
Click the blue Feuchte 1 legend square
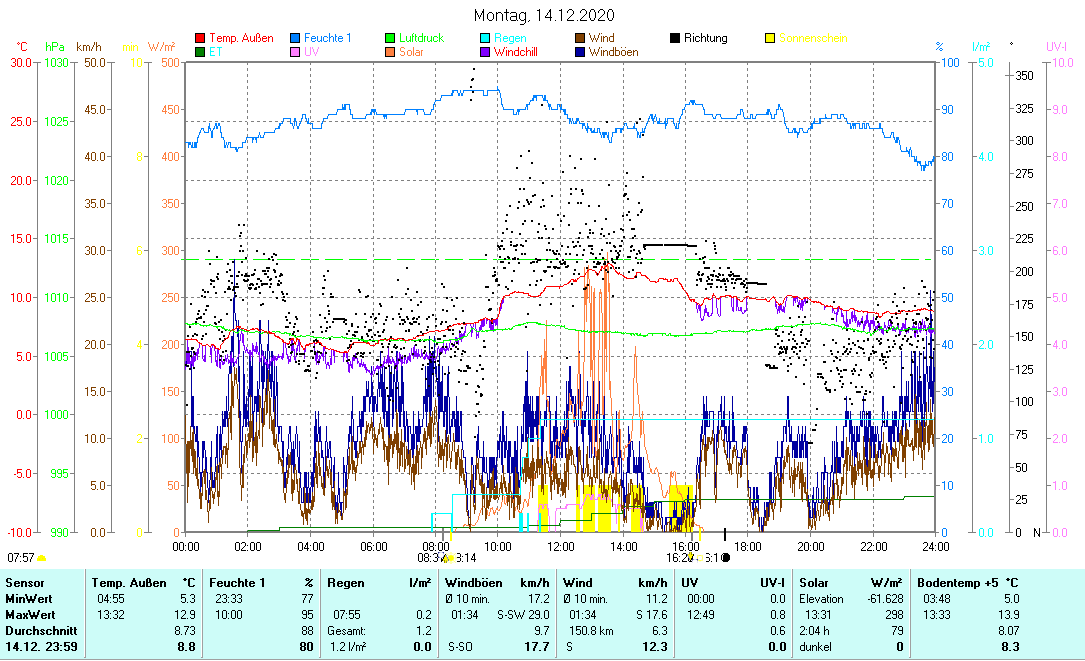tap(295, 39)
